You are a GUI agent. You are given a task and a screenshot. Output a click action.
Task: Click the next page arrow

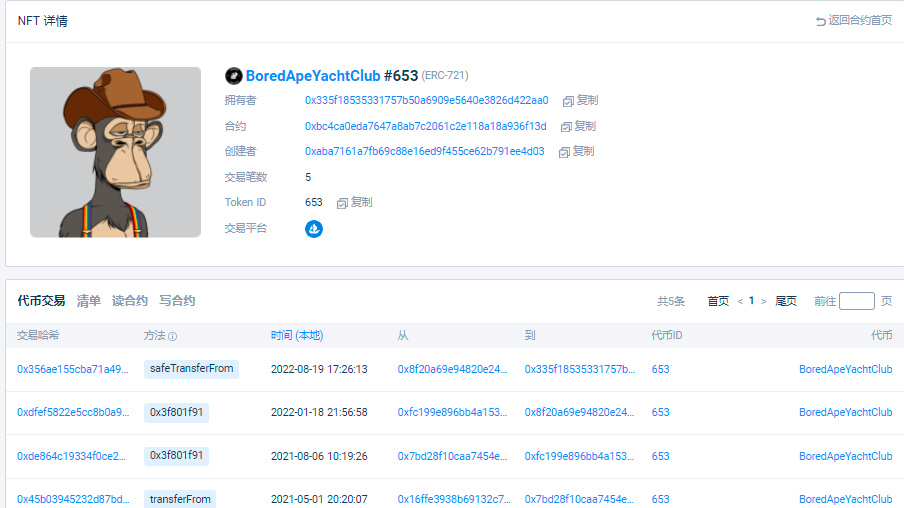763,301
